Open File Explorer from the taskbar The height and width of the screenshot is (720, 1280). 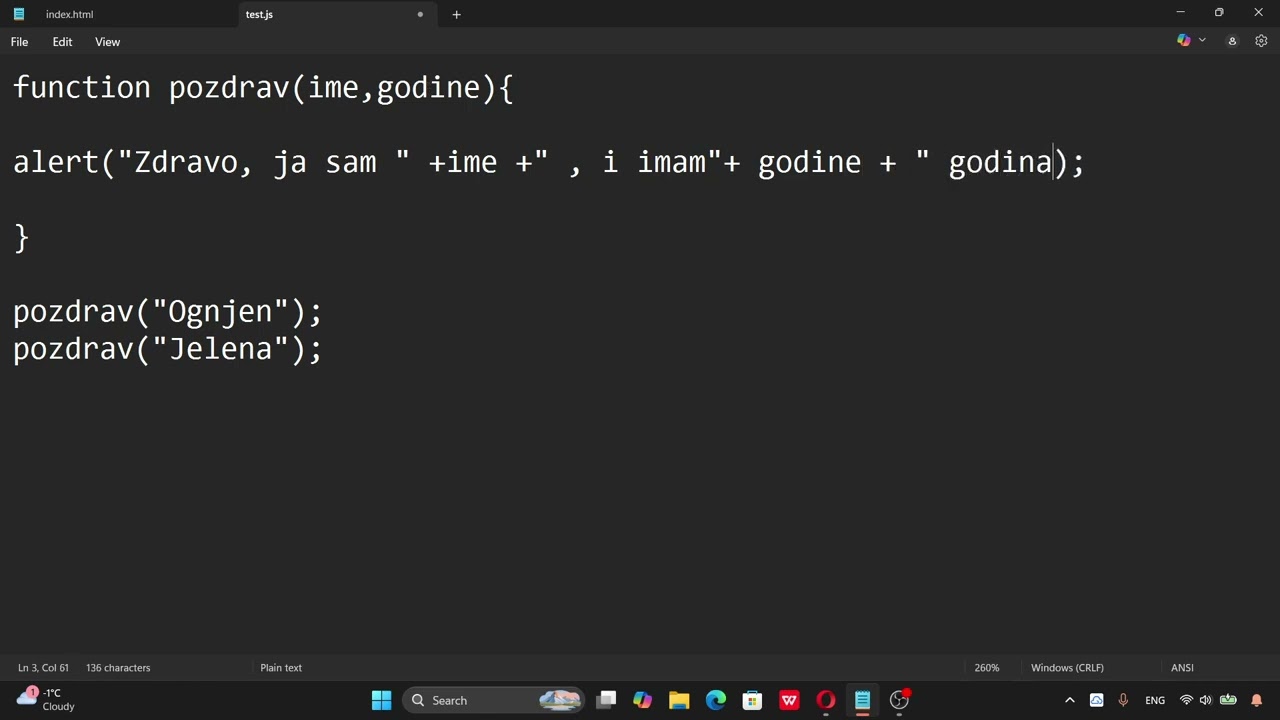679,700
